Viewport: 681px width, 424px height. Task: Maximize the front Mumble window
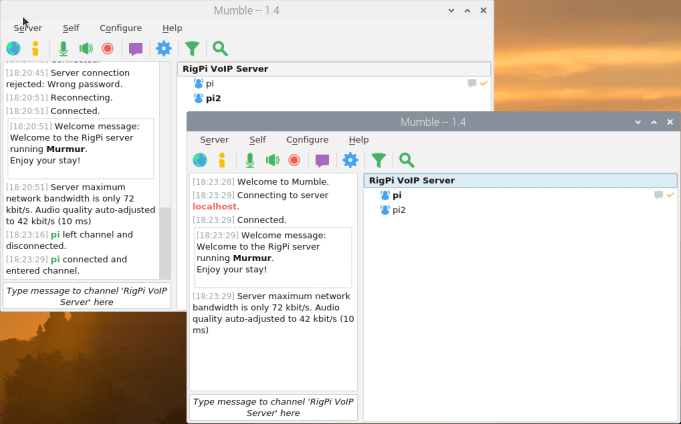[x=654, y=122]
